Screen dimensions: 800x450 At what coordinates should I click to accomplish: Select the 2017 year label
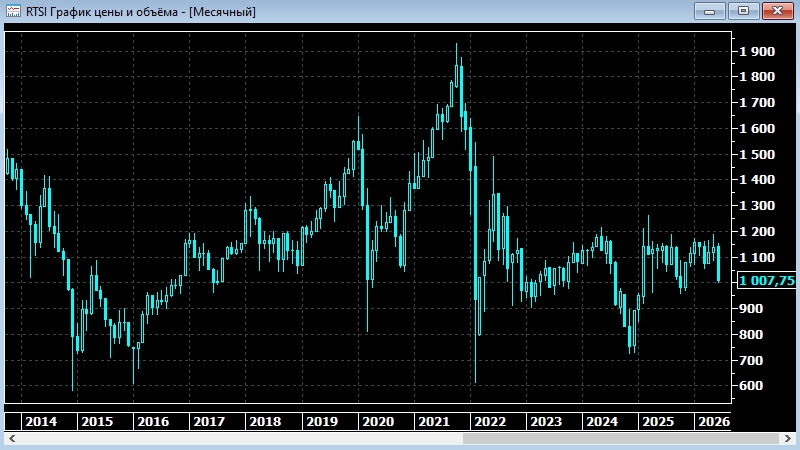click(x=209, y=421)
